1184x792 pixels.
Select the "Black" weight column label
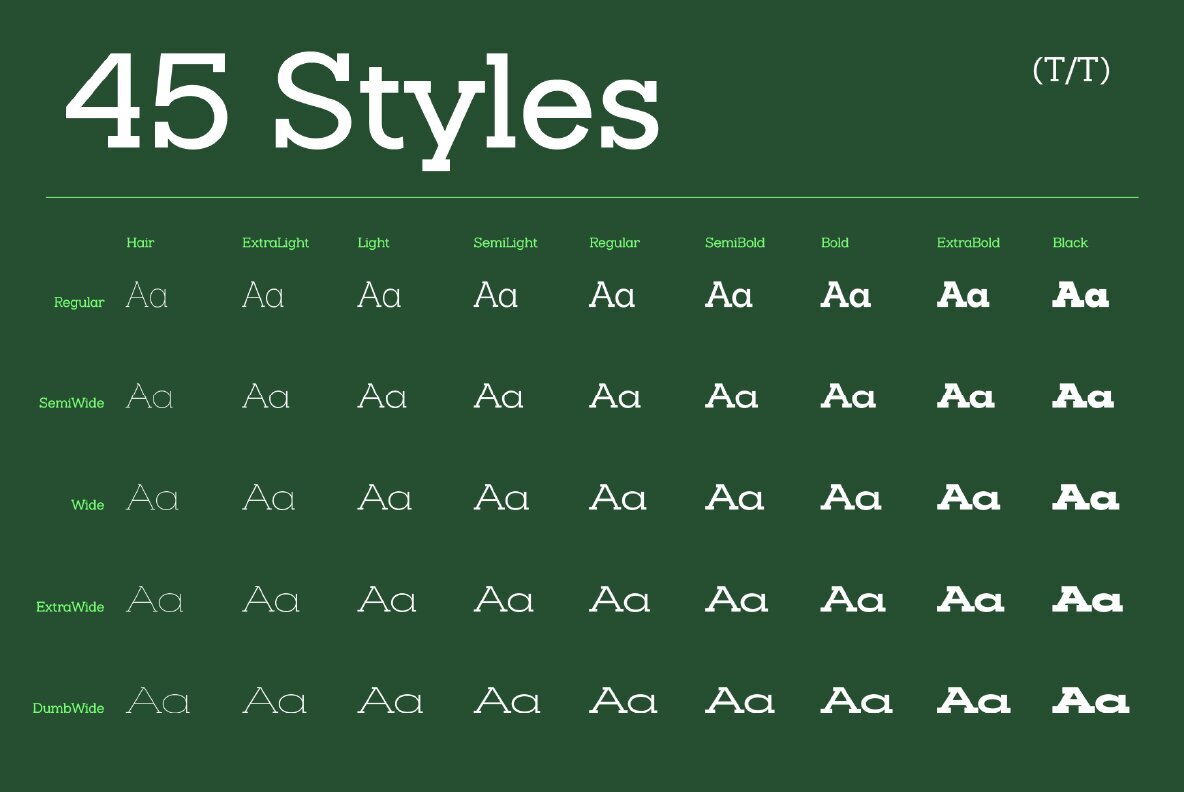coord(1070,242)
